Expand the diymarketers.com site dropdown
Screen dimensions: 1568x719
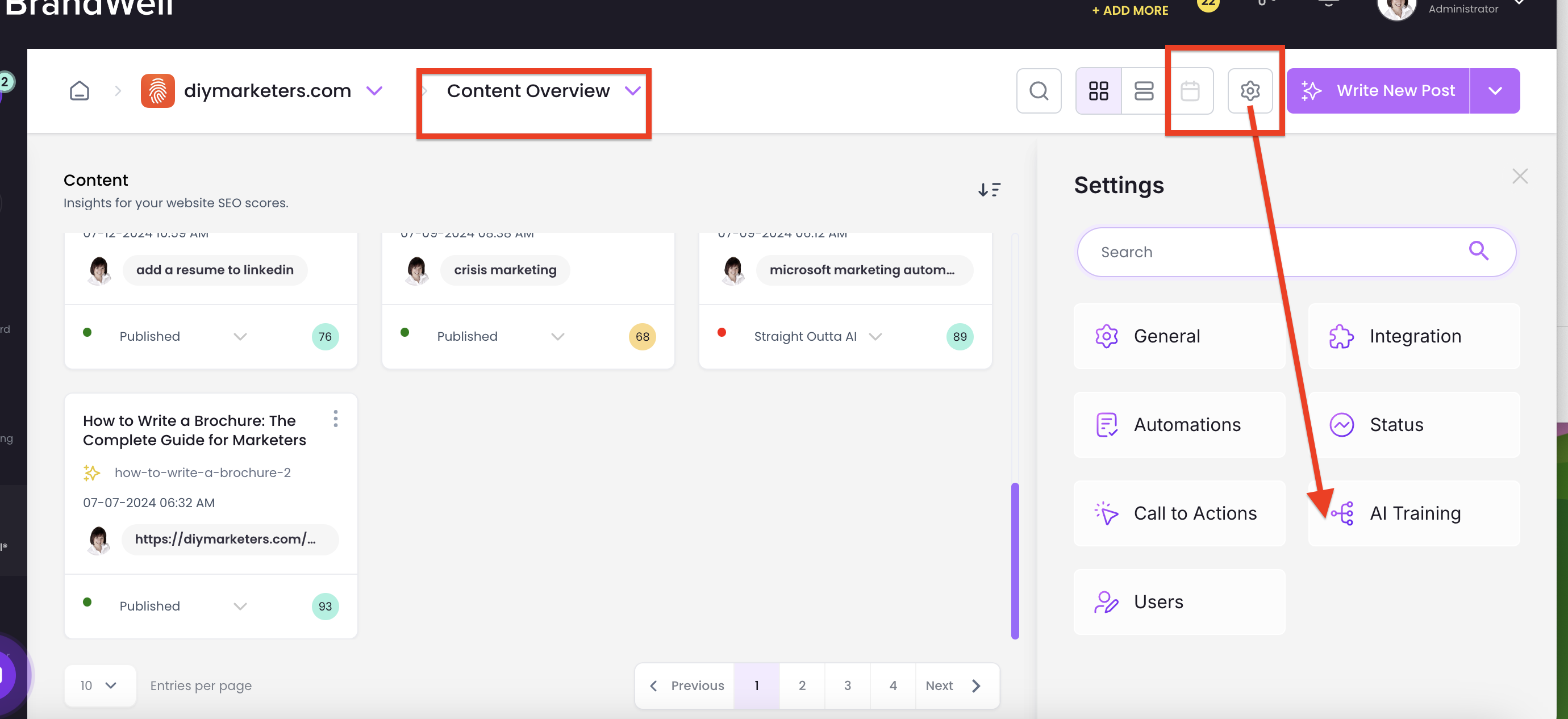pos(374,91)
